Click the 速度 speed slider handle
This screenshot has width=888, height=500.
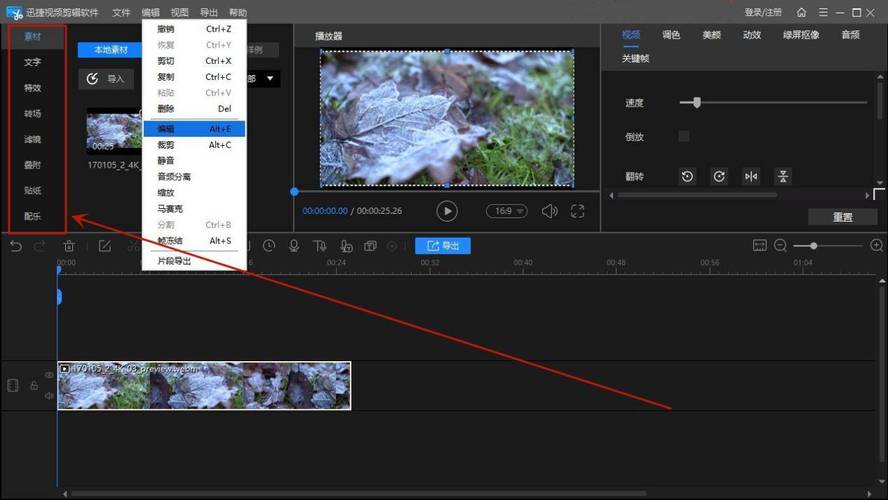[696, 102]
